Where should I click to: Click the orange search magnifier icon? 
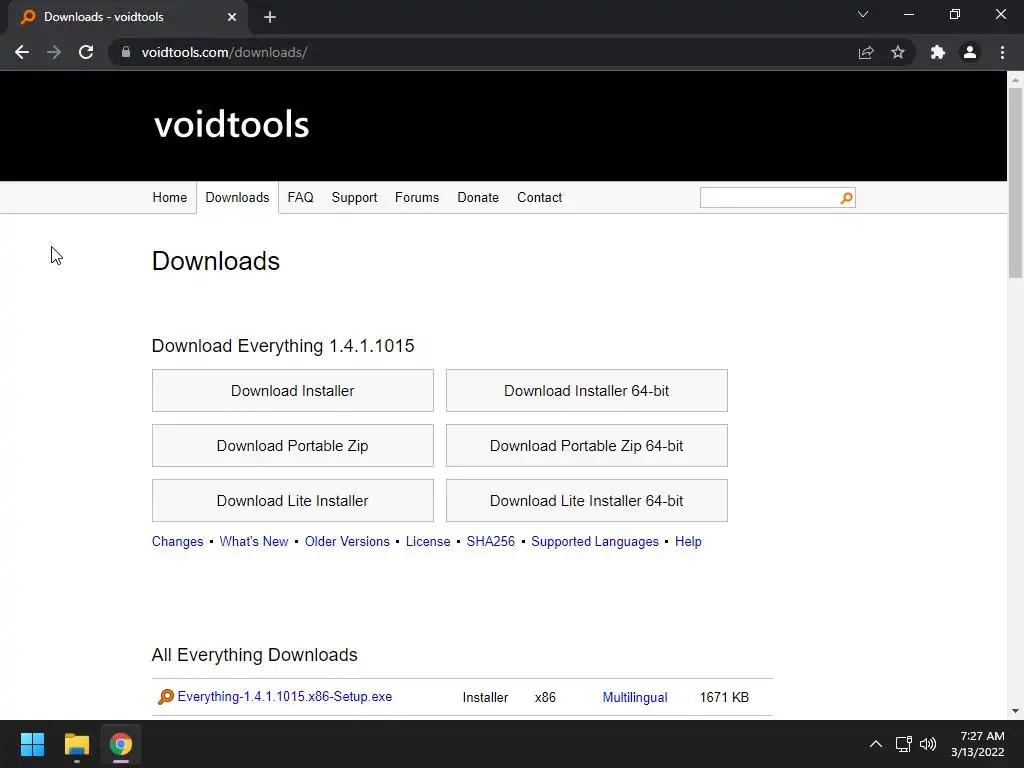846,198
